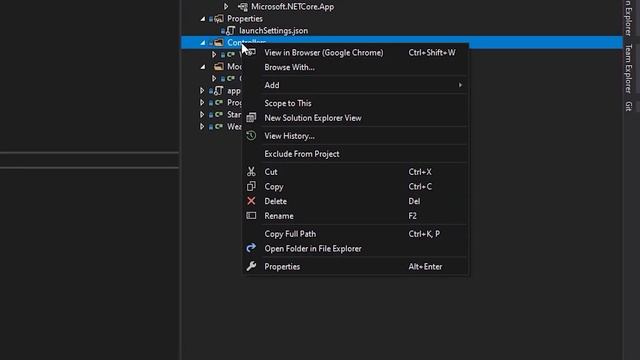Click the View in Browser icon

pyautogui.click(x=252, y=52)
